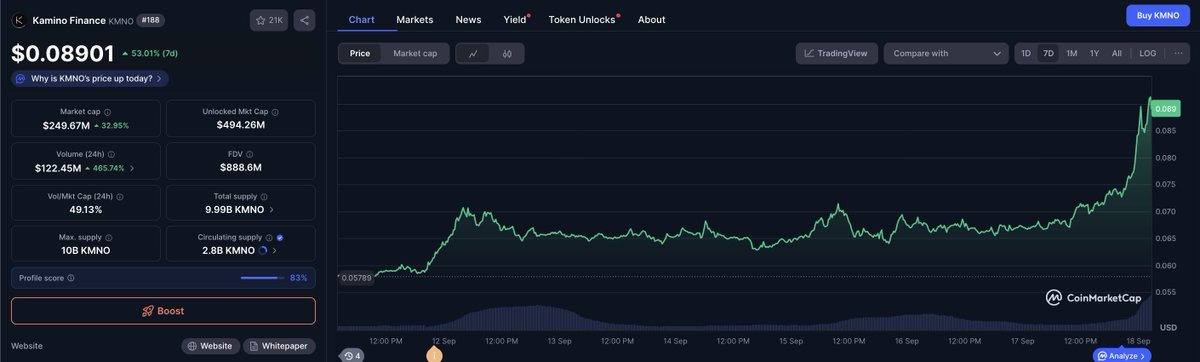Viewport: 1200px width, 362px height.
Task: Click the 0.089 current price label
Action: (1167, 109)
